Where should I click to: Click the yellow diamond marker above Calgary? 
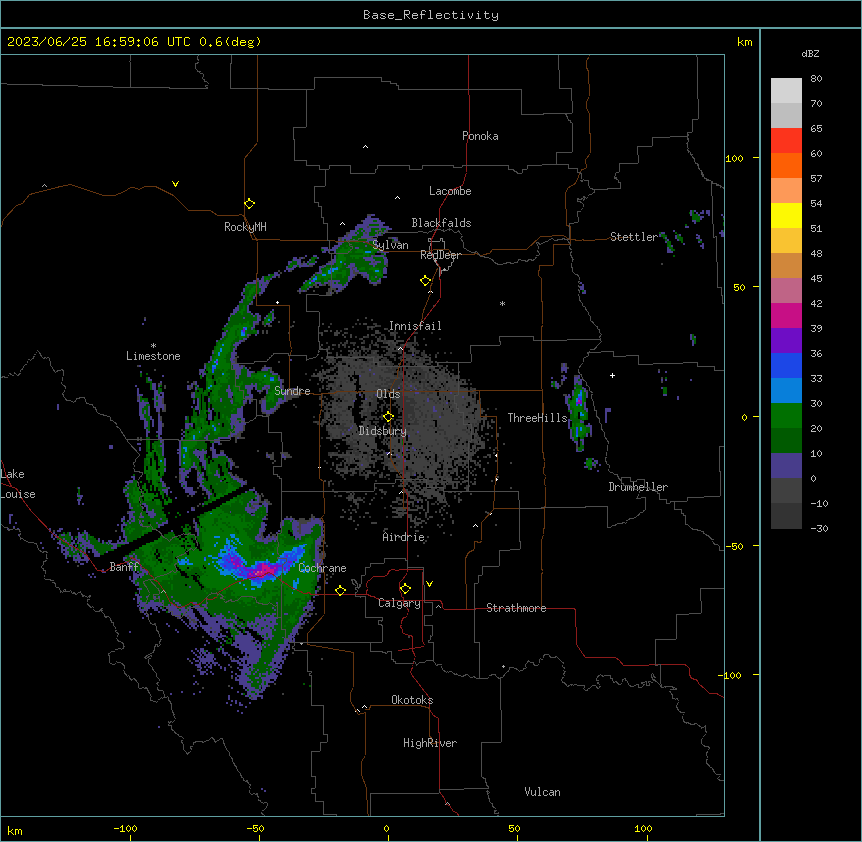405,589
